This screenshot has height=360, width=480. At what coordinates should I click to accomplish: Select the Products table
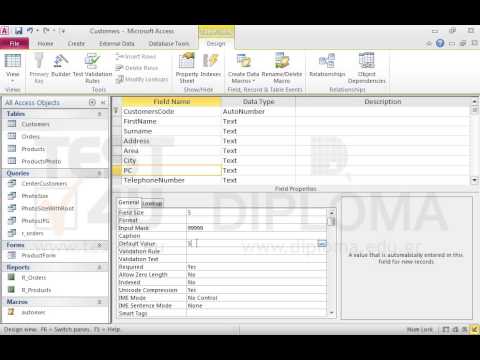point(33,149)
